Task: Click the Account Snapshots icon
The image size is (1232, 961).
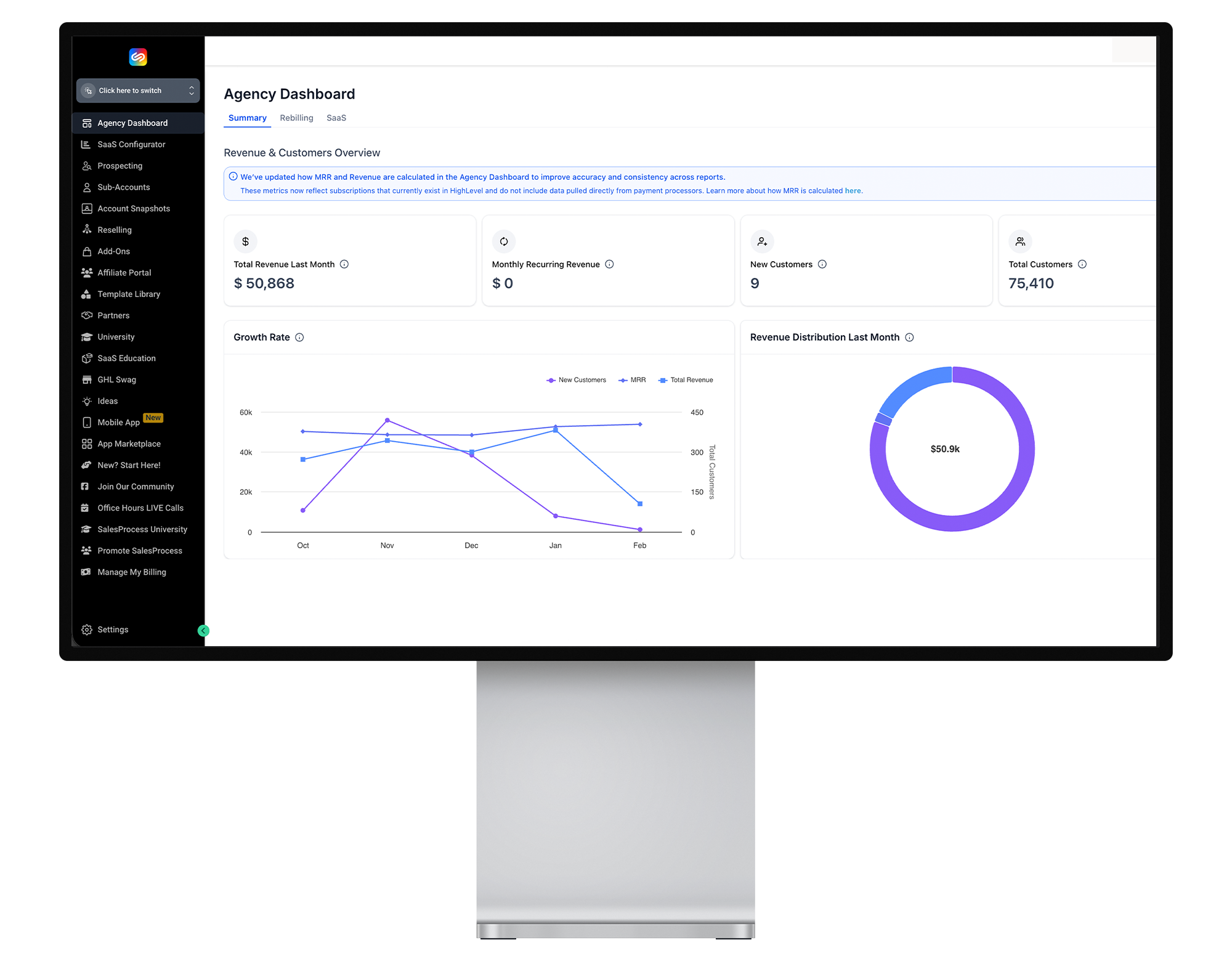Action: 86,208
